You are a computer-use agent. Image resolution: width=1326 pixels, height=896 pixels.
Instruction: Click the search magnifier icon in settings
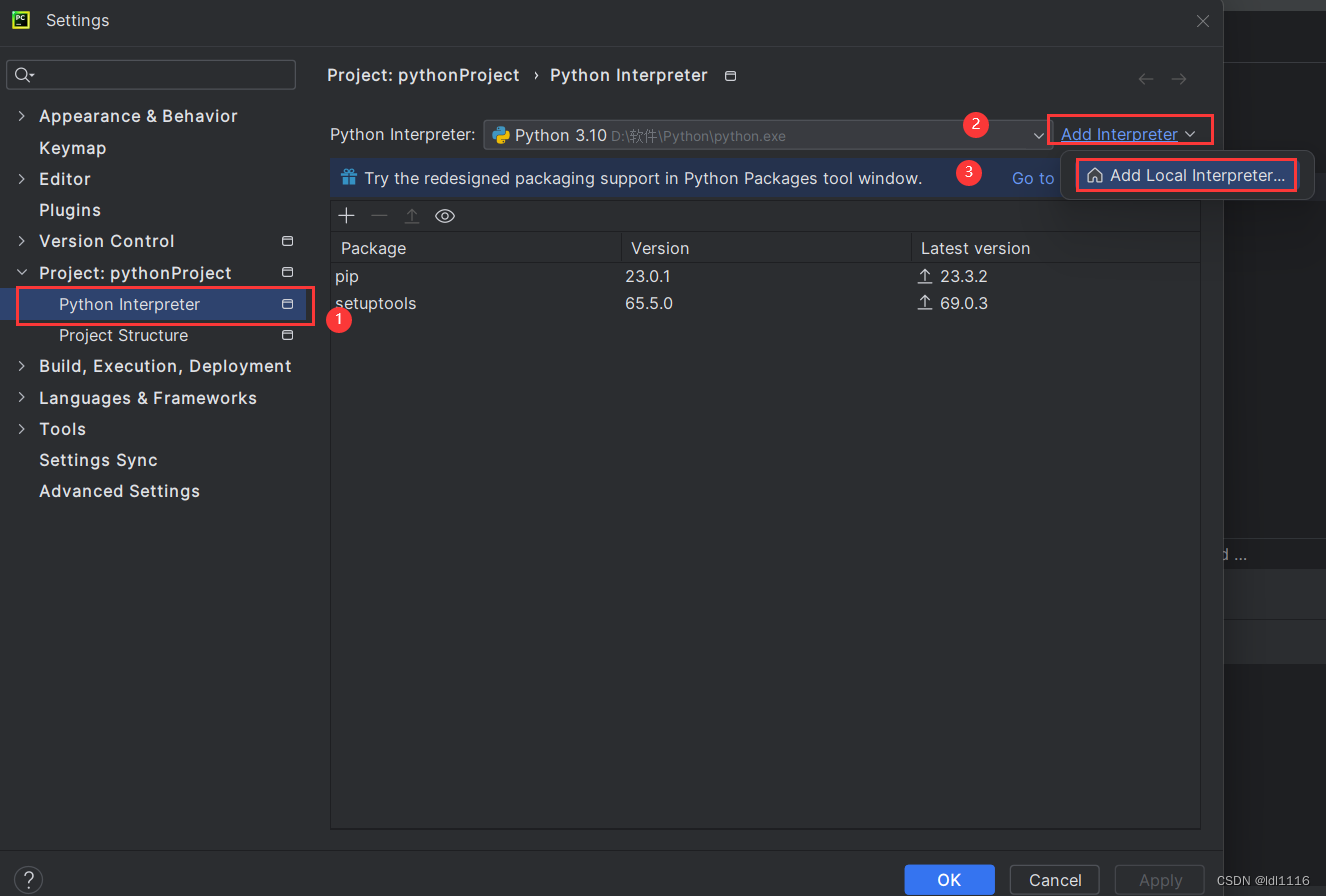pyautogui.click(x=23, y=75)
